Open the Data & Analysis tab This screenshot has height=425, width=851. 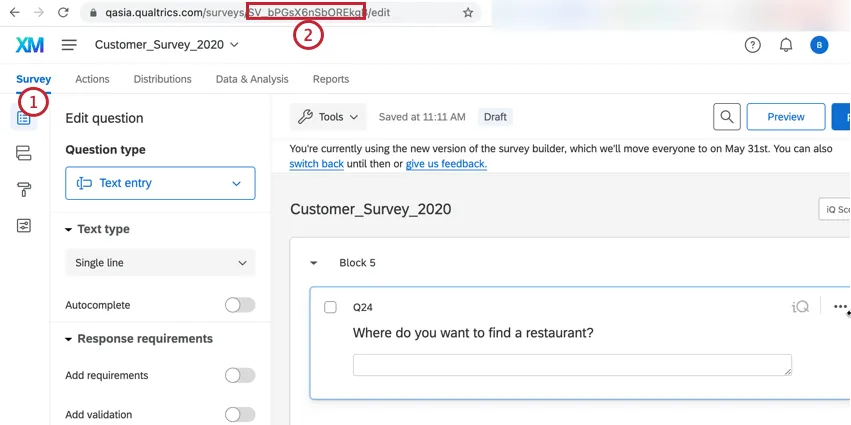coord(252,79)
